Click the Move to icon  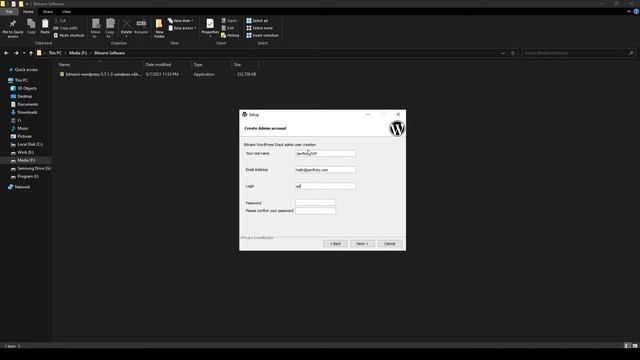pos(96,28)
